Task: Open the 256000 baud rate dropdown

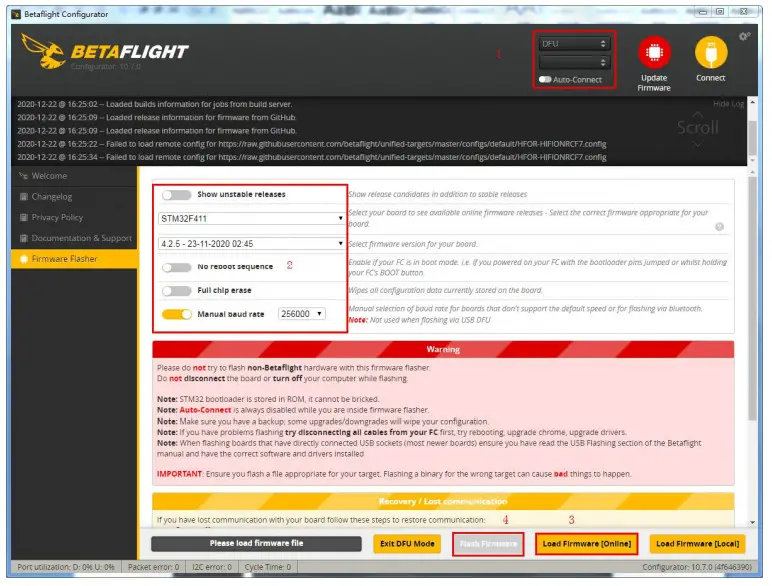Action: 302,314
